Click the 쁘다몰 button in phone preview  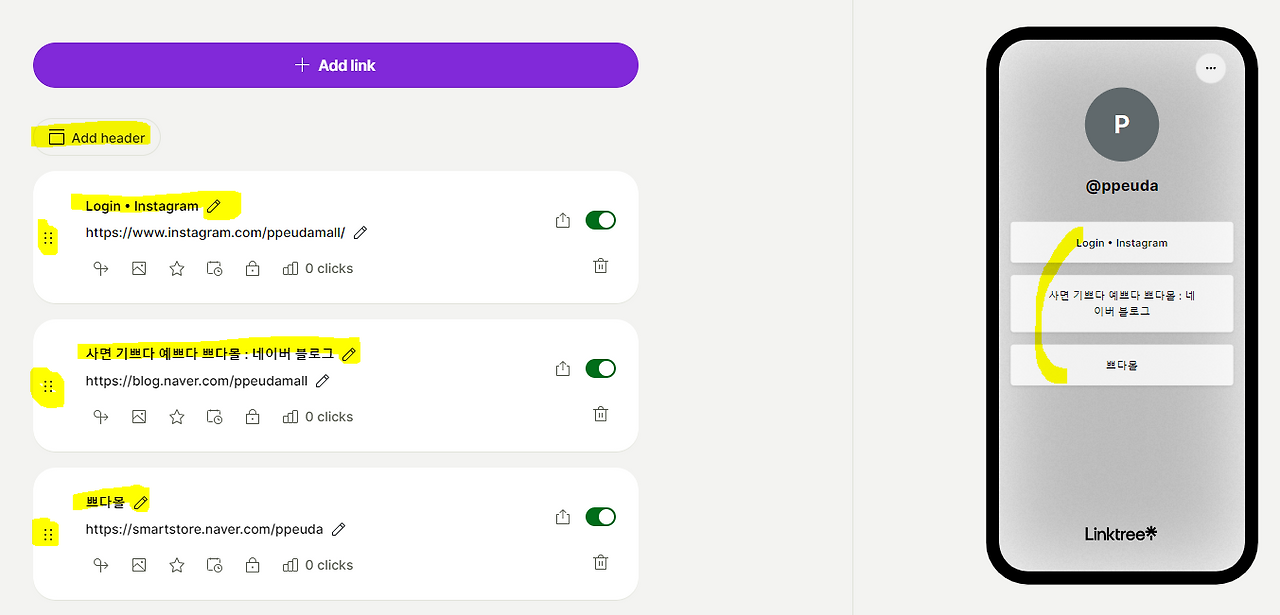[1121, 365]
